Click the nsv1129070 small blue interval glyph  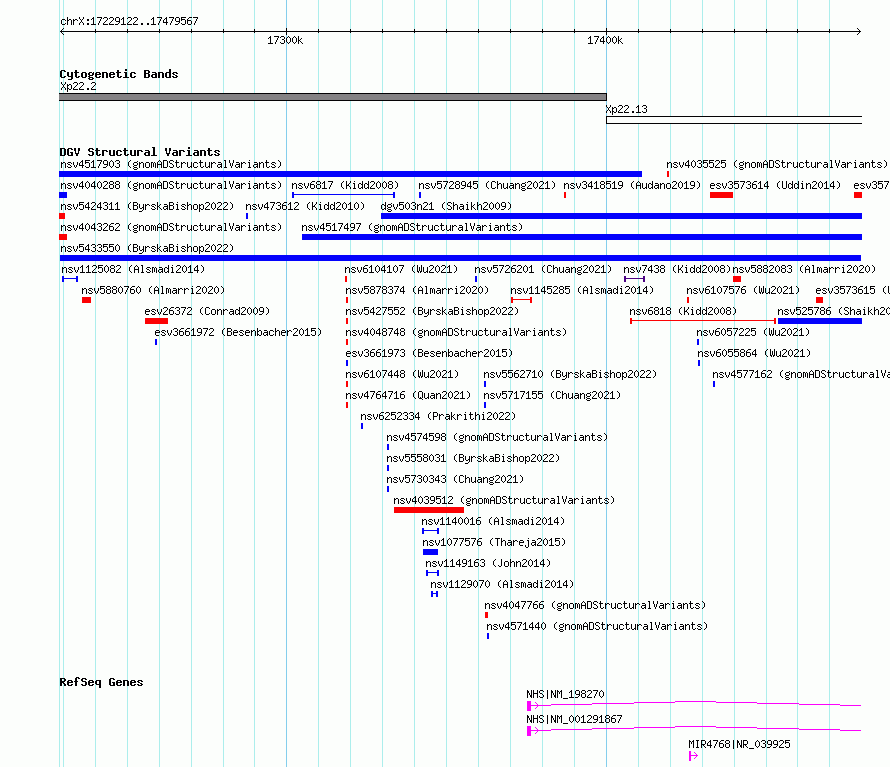click(434, 594)
